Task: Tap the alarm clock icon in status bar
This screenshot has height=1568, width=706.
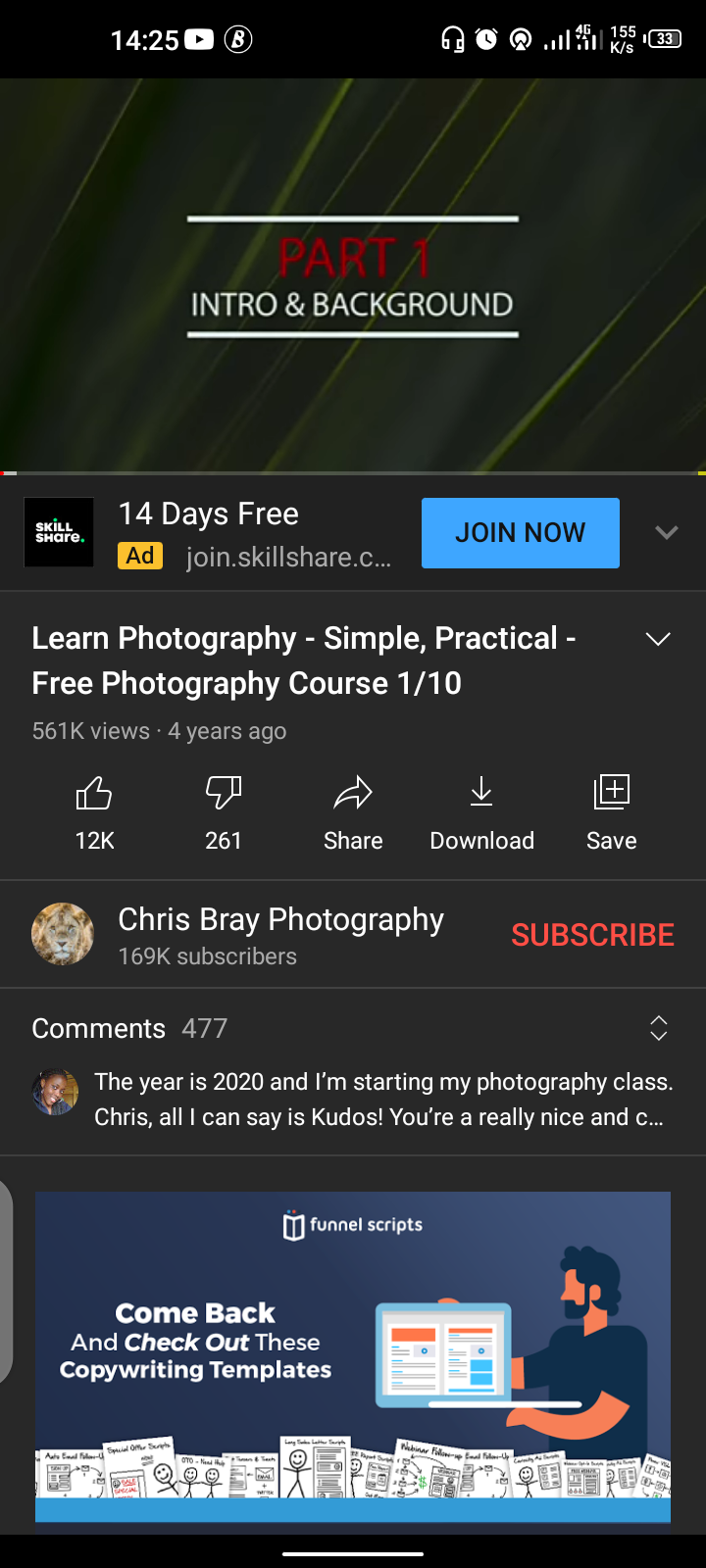Action: (484, 39)
